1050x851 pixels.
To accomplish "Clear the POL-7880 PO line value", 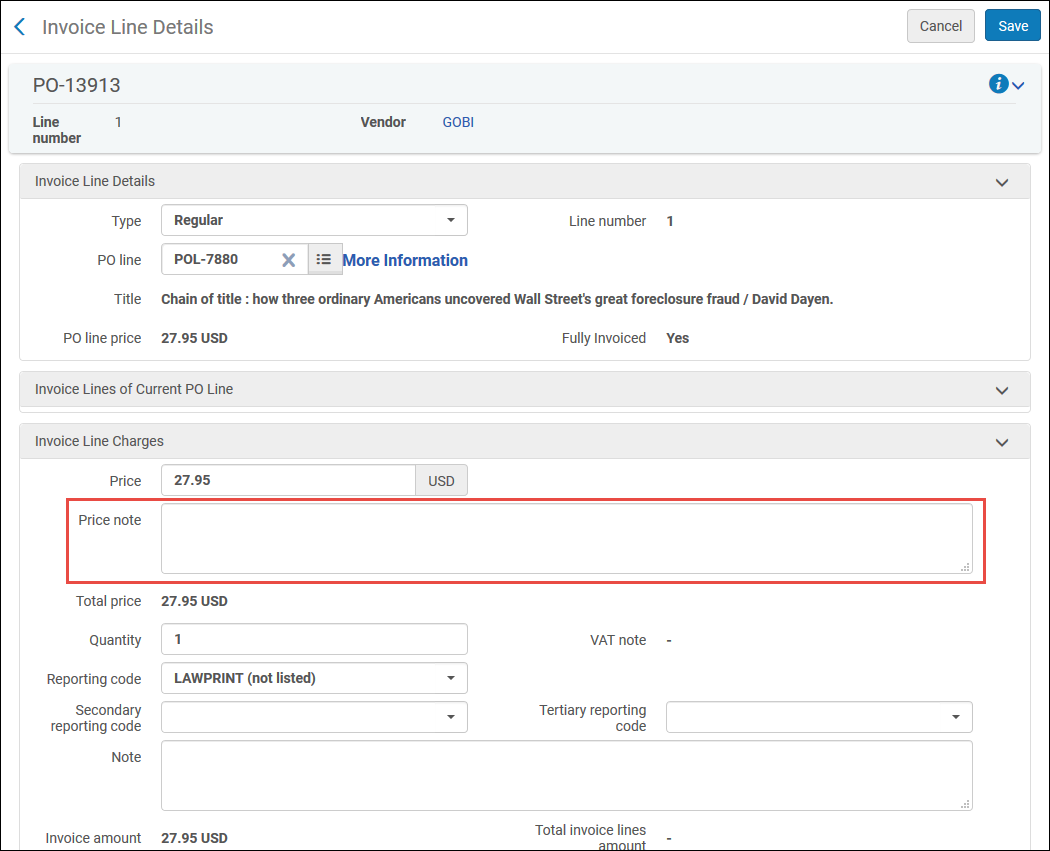I will pos(289,260).
